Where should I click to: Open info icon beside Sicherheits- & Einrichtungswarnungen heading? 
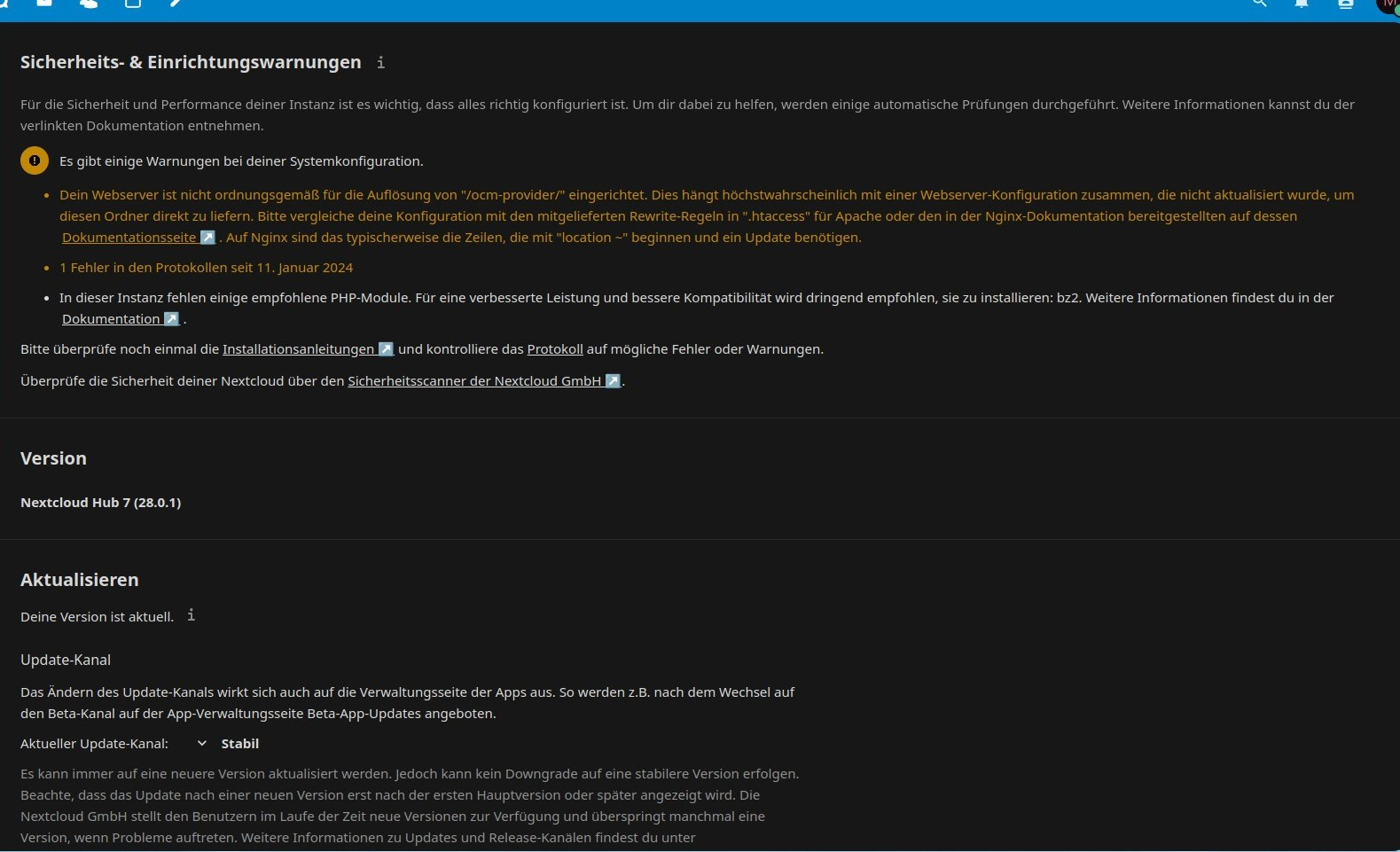click(380, 62)
